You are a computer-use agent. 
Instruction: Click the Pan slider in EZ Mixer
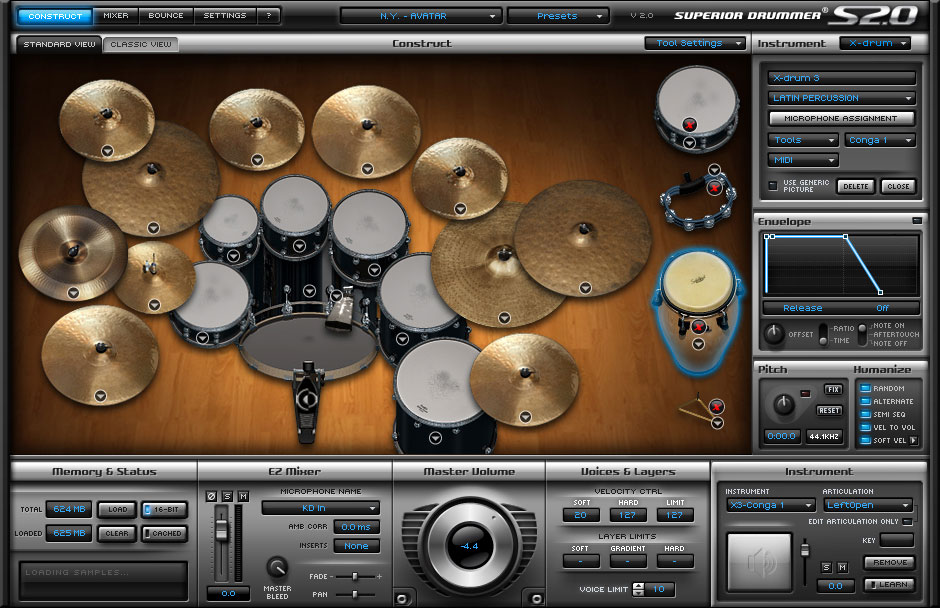point(354,594)
